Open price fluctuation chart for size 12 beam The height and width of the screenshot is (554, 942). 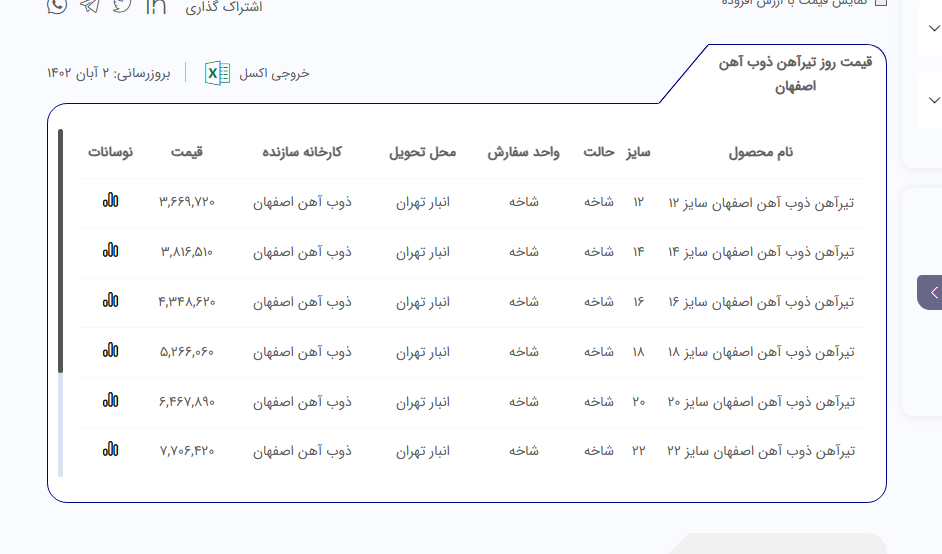point(110,200)
